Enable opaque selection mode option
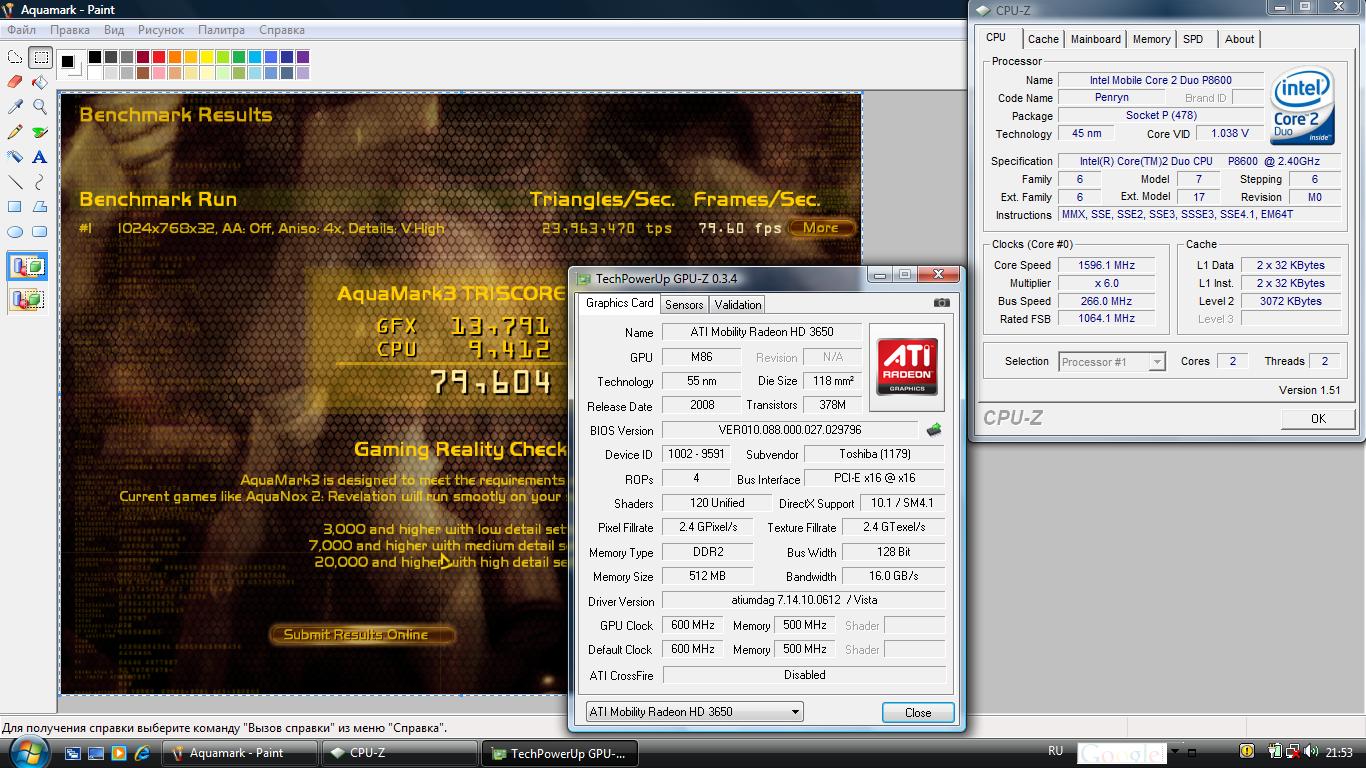The image size is (1366, 768). (27, 267)
